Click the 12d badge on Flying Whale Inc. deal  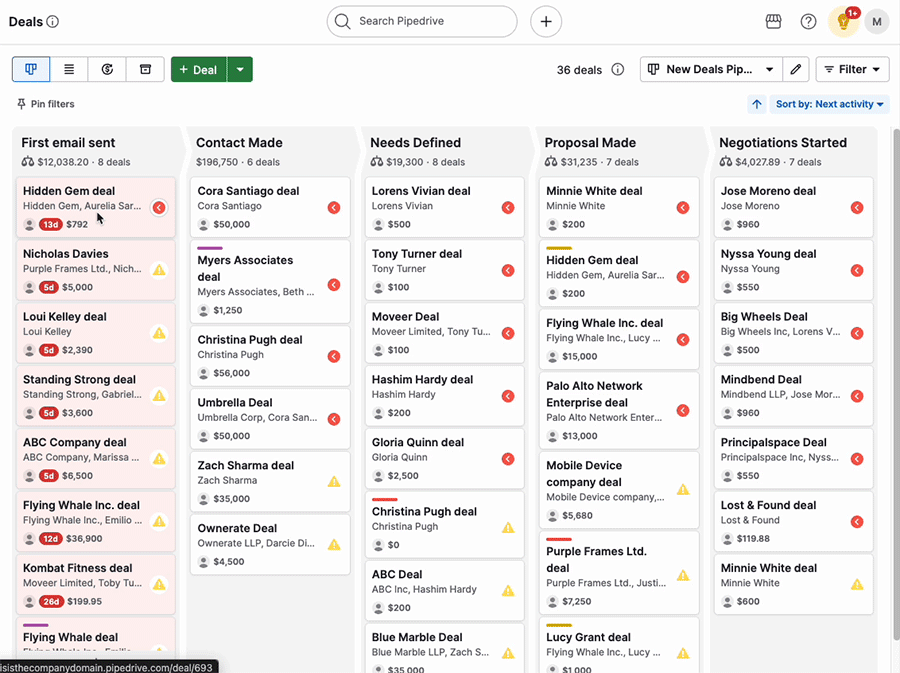51,539
